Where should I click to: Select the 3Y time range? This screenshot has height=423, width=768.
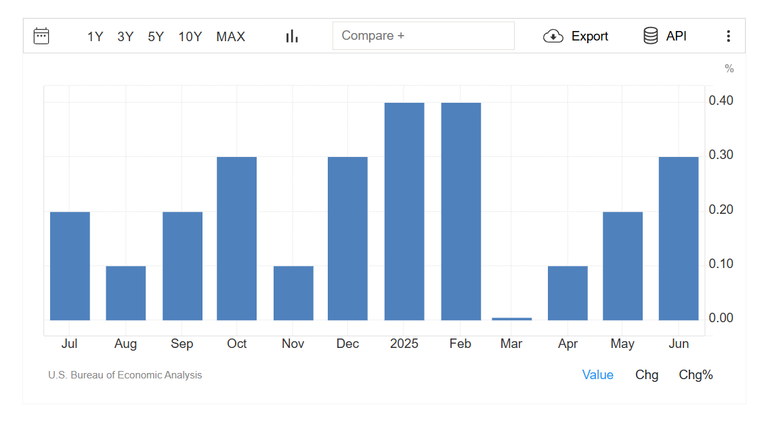tap(125, 37)
